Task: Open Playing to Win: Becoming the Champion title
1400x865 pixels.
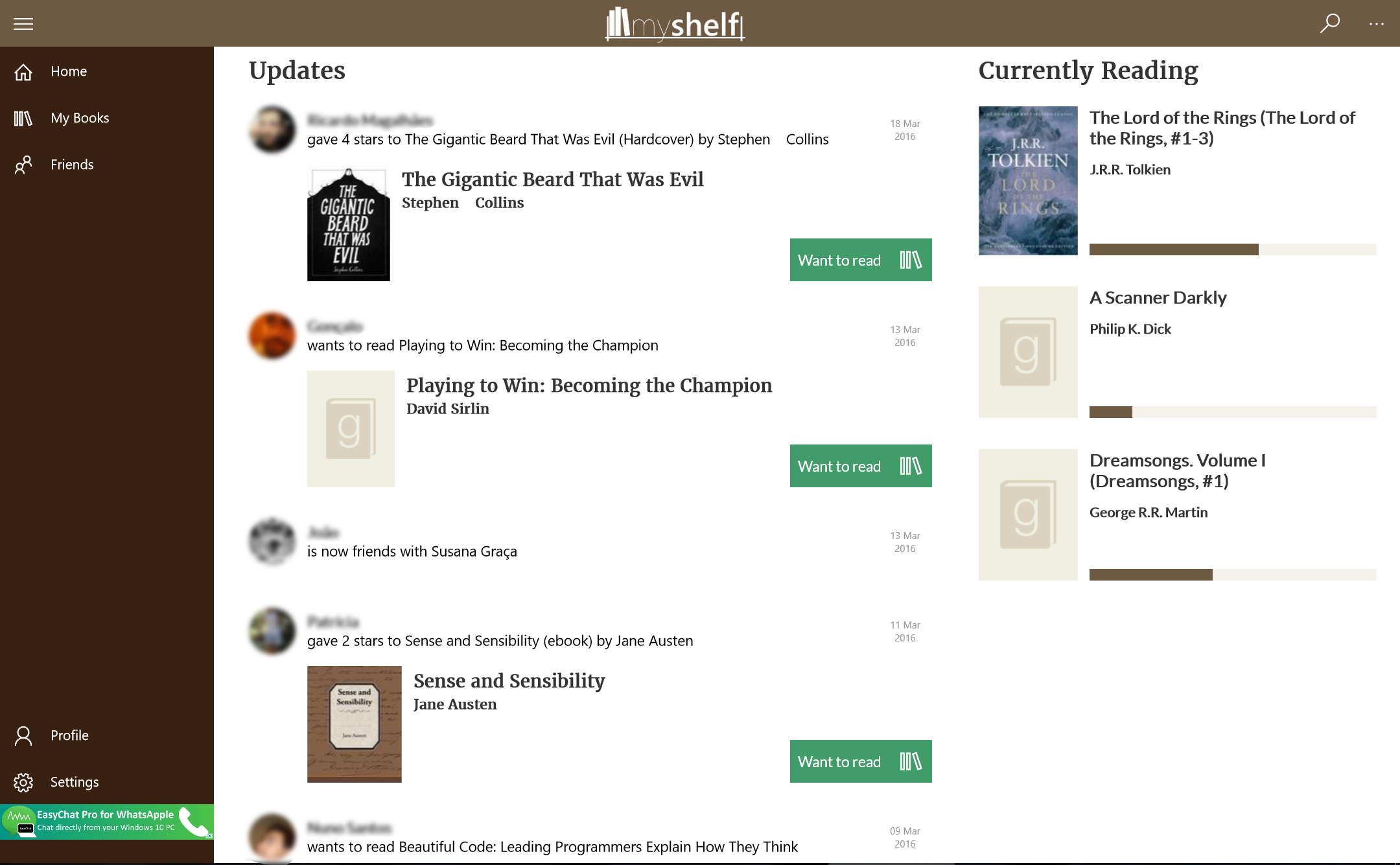Action: tap(589, 386)
